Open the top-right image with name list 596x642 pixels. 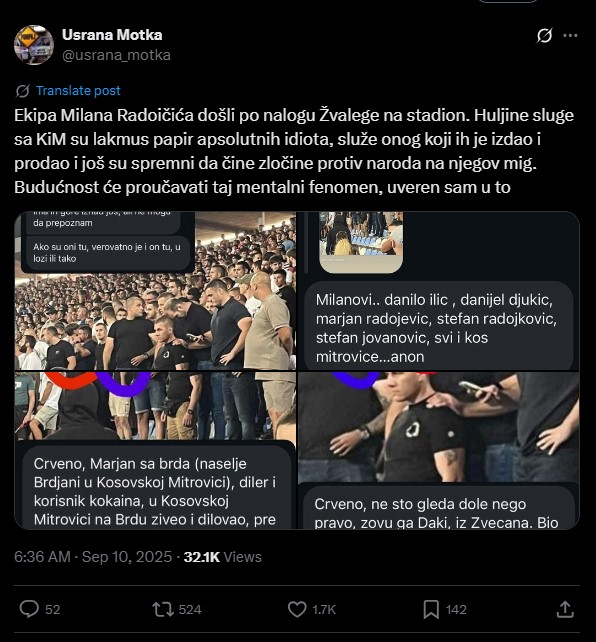click(x=438, y=291)
